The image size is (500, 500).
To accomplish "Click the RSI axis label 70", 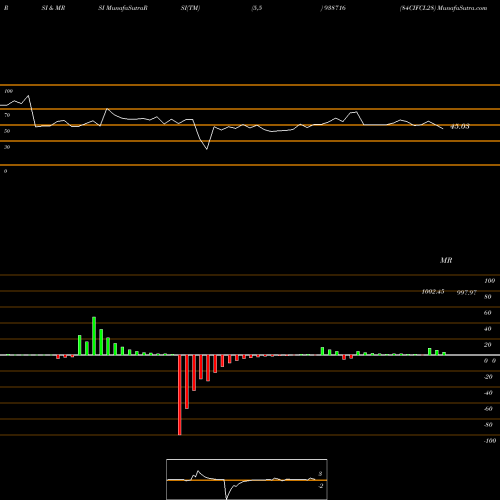I will click(7, 115).
